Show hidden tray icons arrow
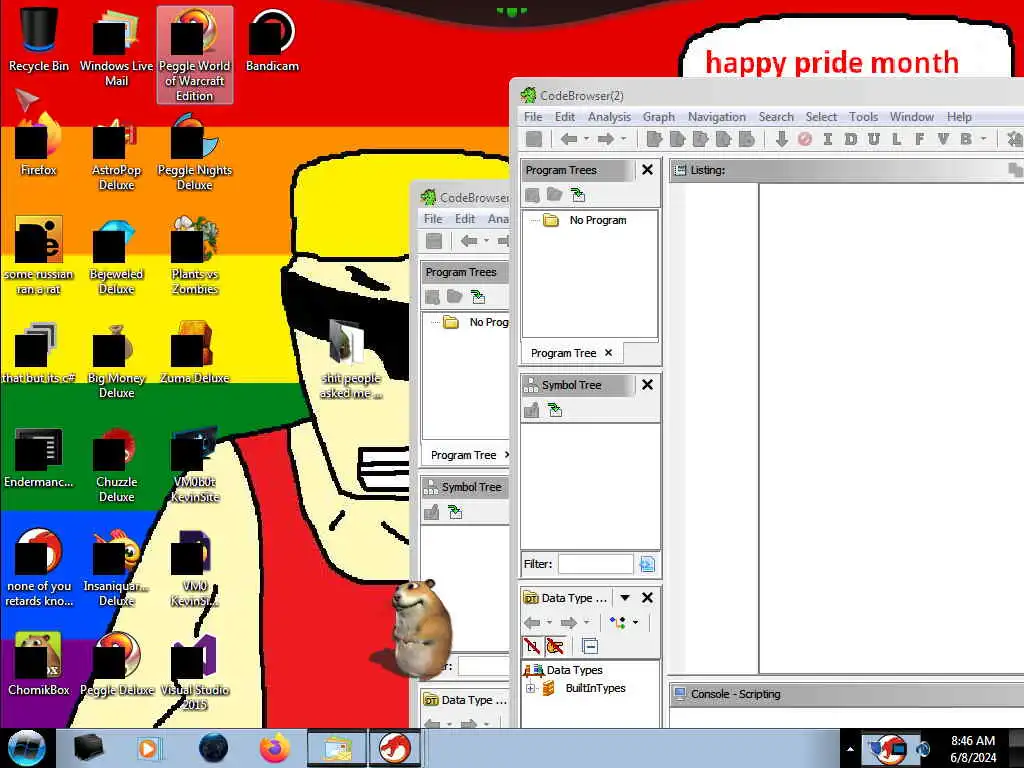 pos(850,749)
